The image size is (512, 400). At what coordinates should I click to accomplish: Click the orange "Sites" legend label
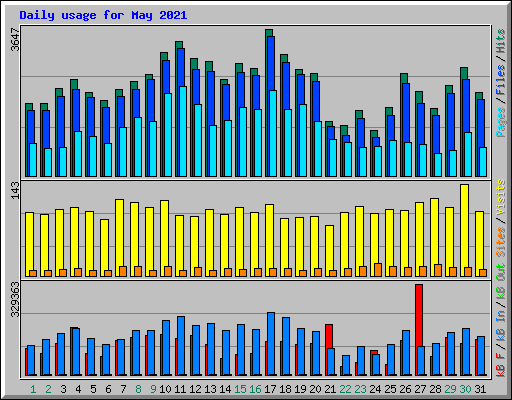(501, 242)
